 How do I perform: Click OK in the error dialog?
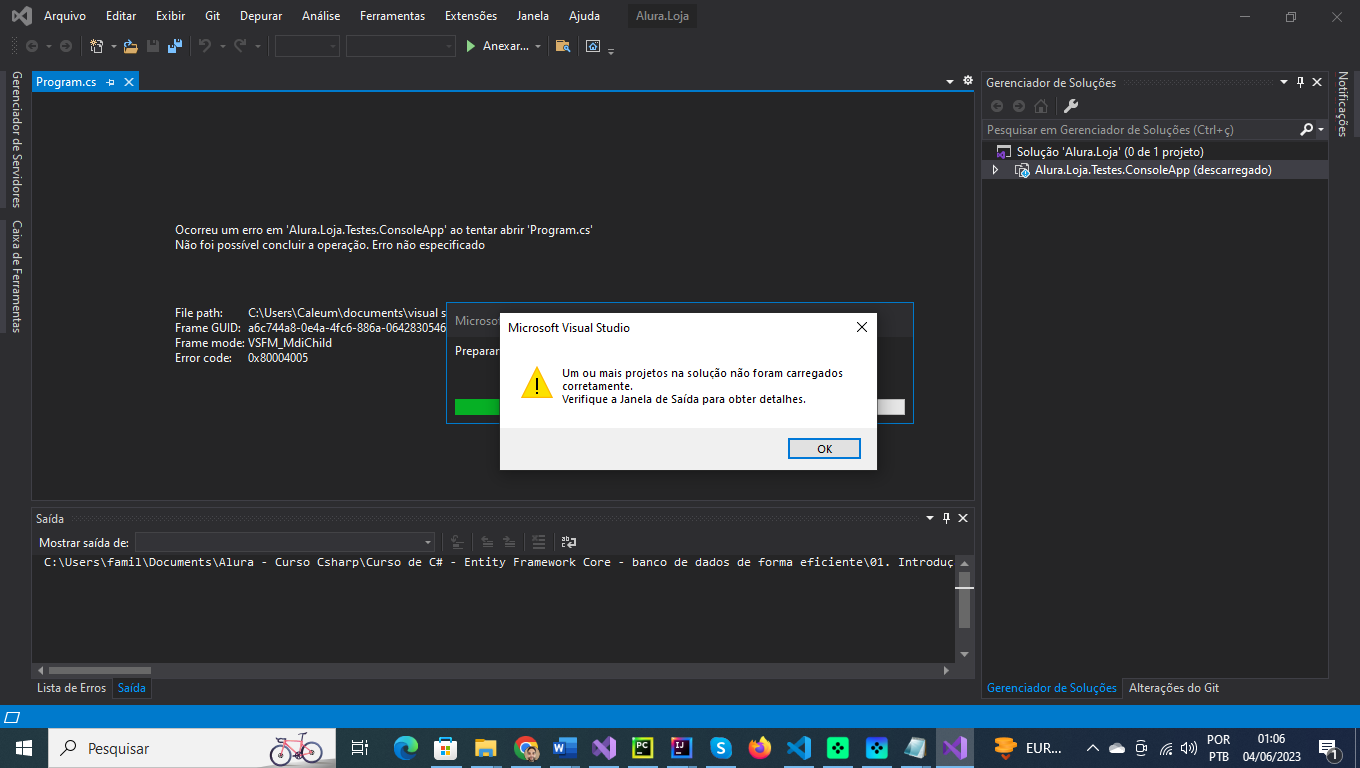[824, 449]
